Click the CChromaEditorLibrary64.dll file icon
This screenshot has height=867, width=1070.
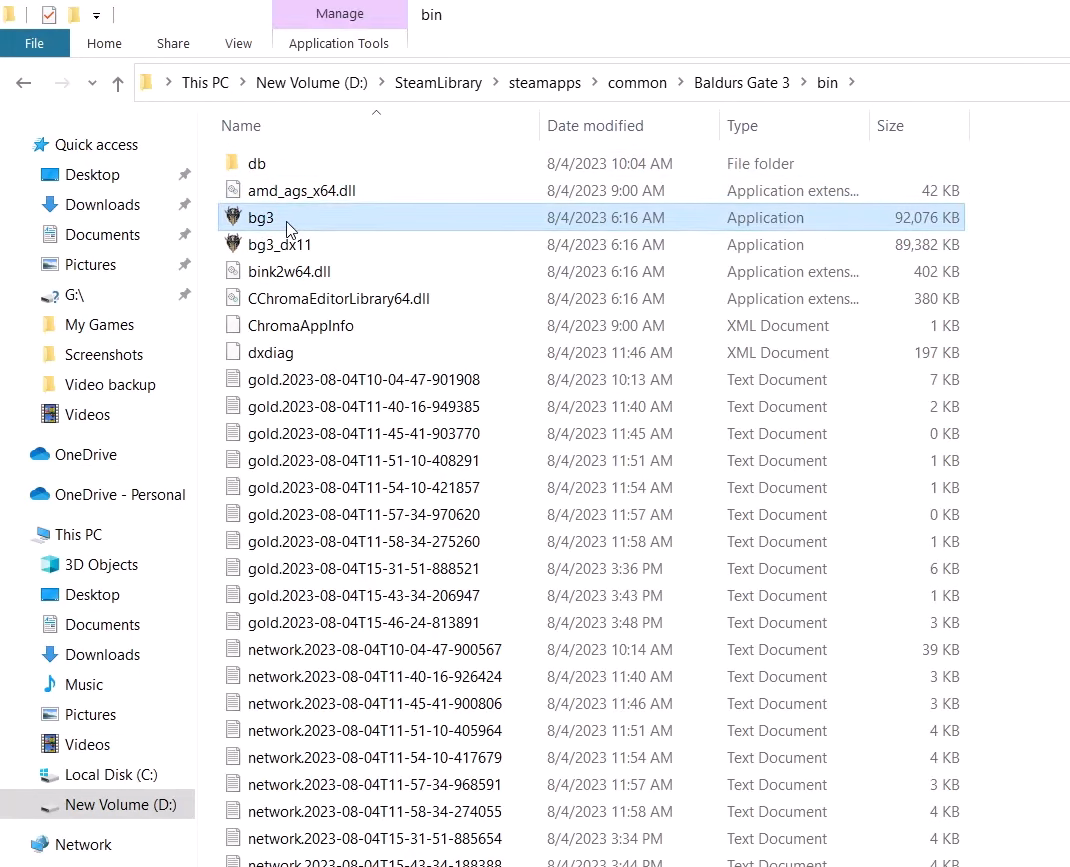click(233, 298)
